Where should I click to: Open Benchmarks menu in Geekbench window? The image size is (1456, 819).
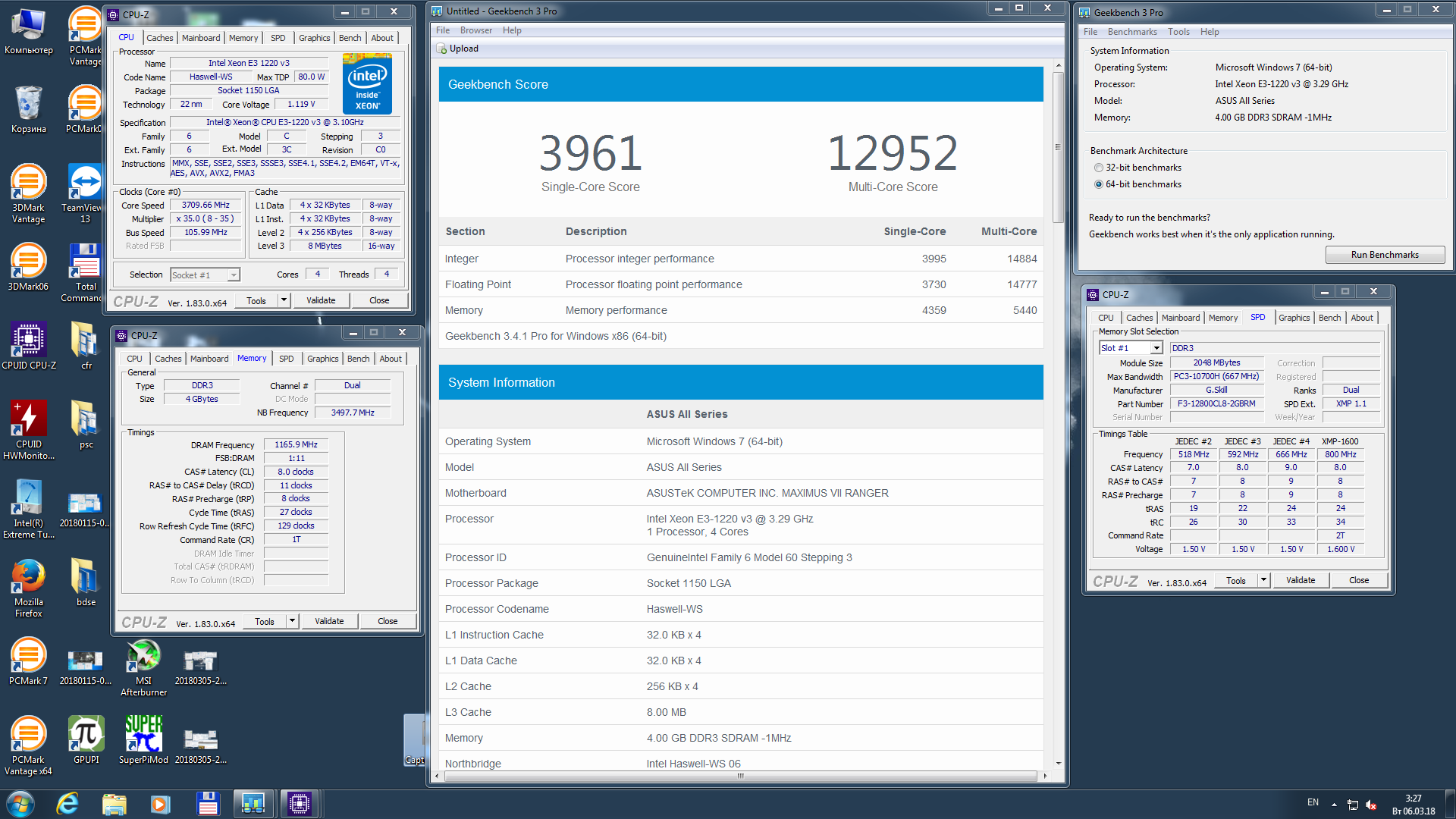click(1131, 32)
